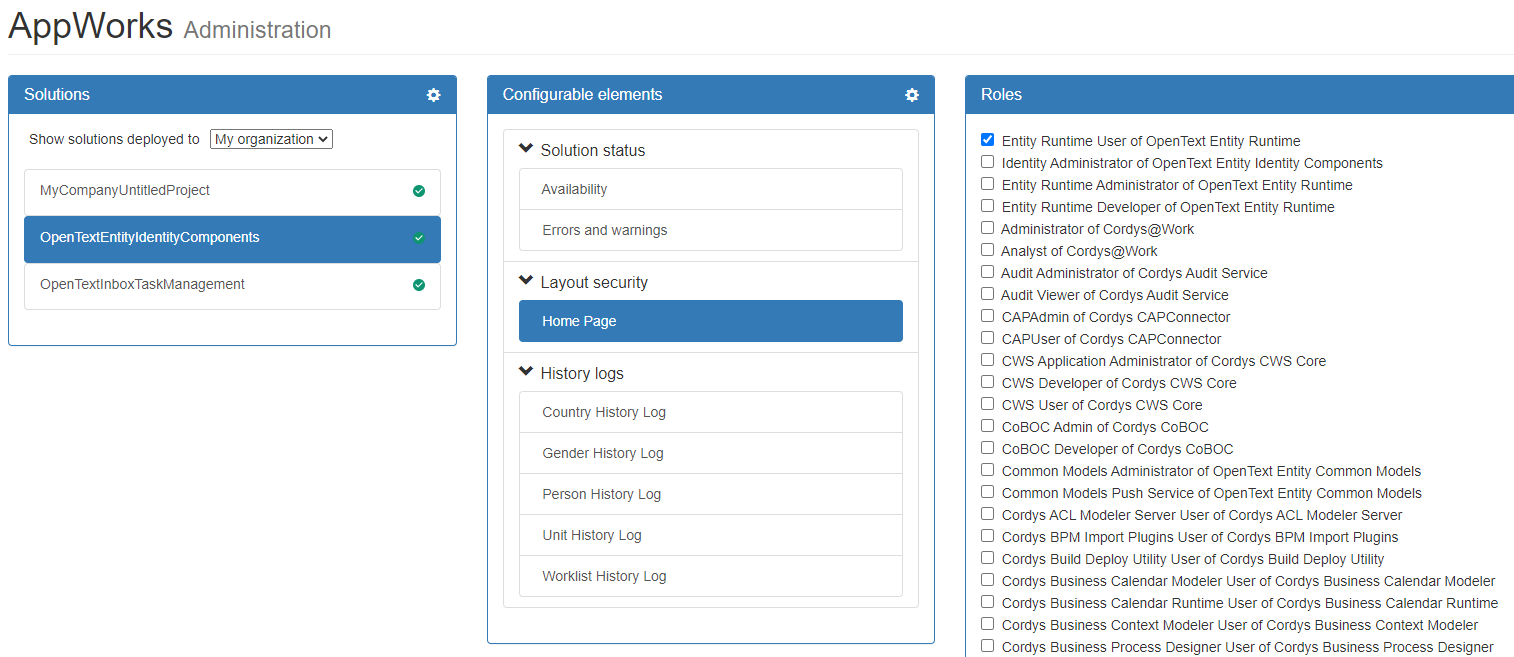Collapse the Solution status section chevron
1514x657 pixels.
click(x=526, y=149)
